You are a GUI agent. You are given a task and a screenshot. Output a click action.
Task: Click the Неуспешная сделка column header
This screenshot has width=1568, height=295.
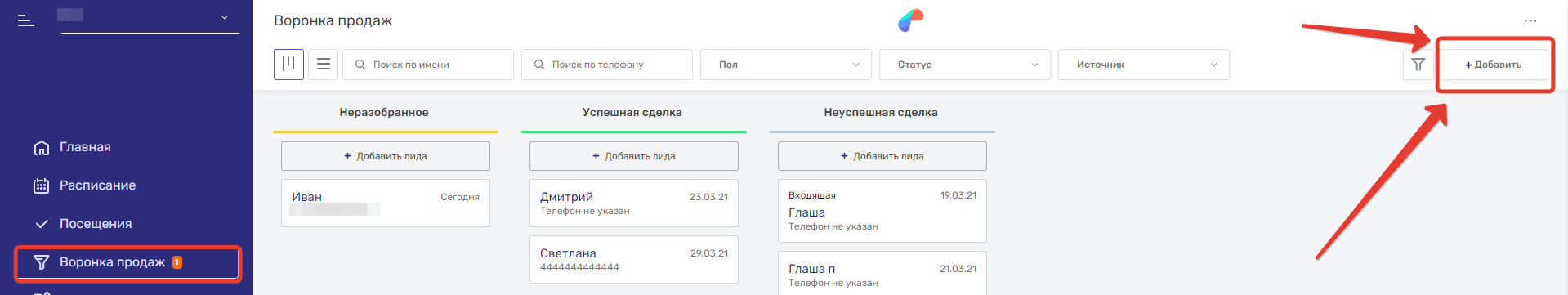(x=881, y=113)
